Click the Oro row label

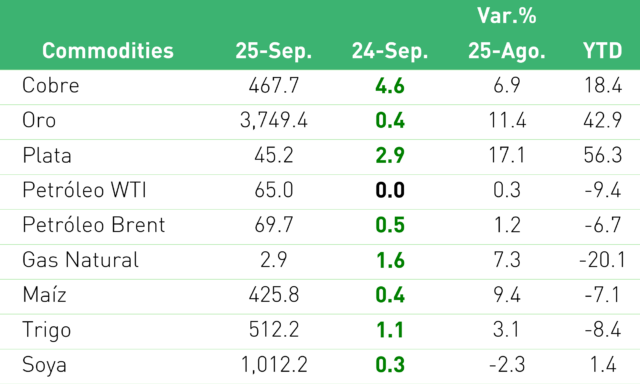pyautogui.click(x=39, y=120)
